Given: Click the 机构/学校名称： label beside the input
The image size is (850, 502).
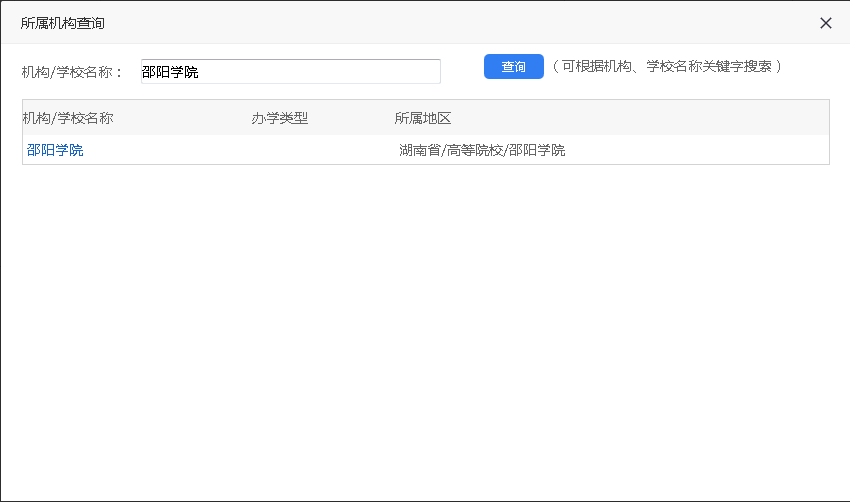Looking at the screenshot, I should [x=72, y=72].
